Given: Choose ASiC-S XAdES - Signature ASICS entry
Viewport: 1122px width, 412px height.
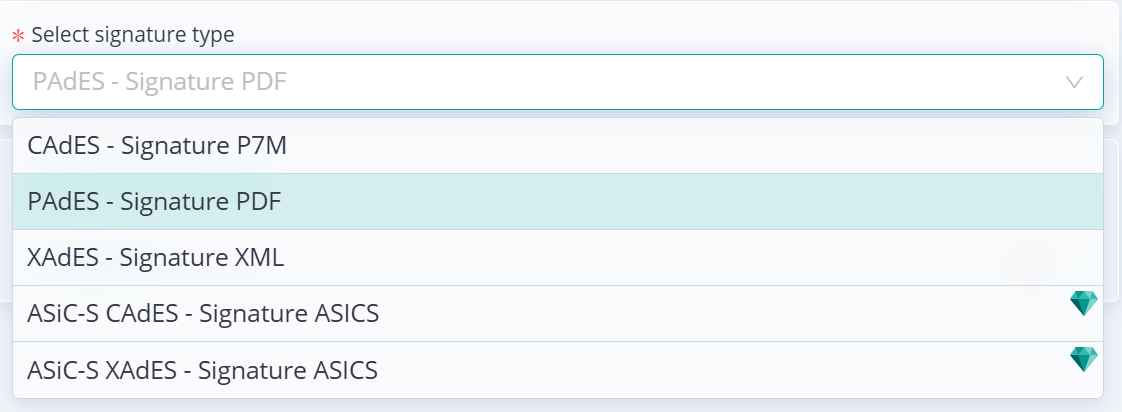Looking at the screenshot, I should (x=557, y=370).
